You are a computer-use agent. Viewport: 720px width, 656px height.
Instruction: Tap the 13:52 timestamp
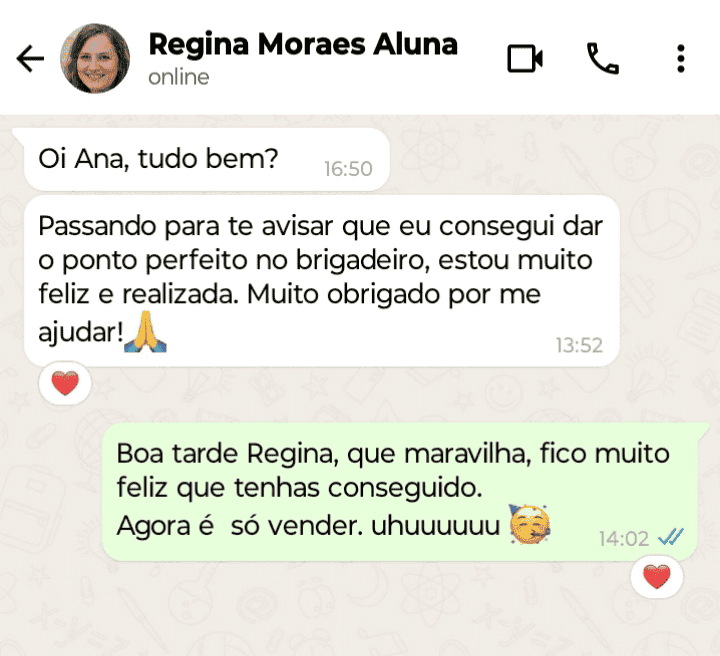click(x=579, y=345)
